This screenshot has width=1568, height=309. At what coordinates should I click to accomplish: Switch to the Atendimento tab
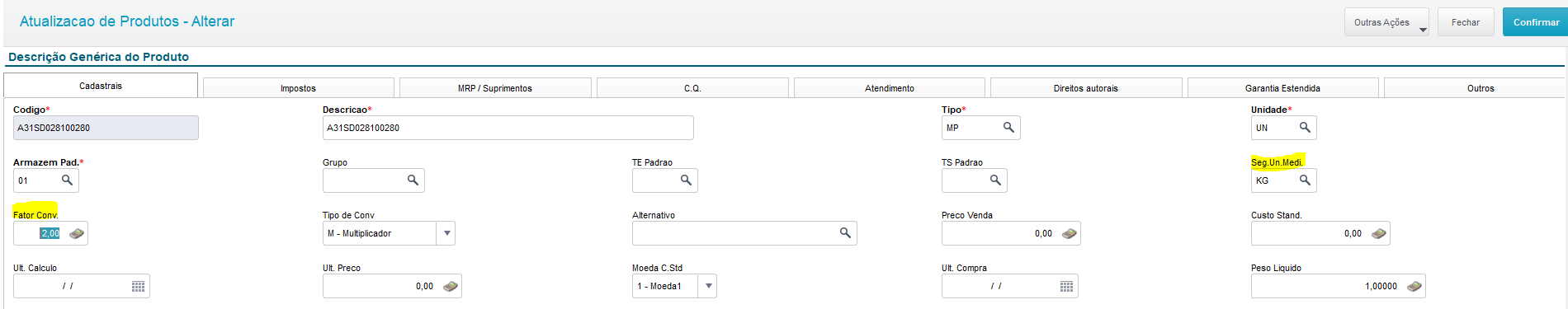coord(890,88)
